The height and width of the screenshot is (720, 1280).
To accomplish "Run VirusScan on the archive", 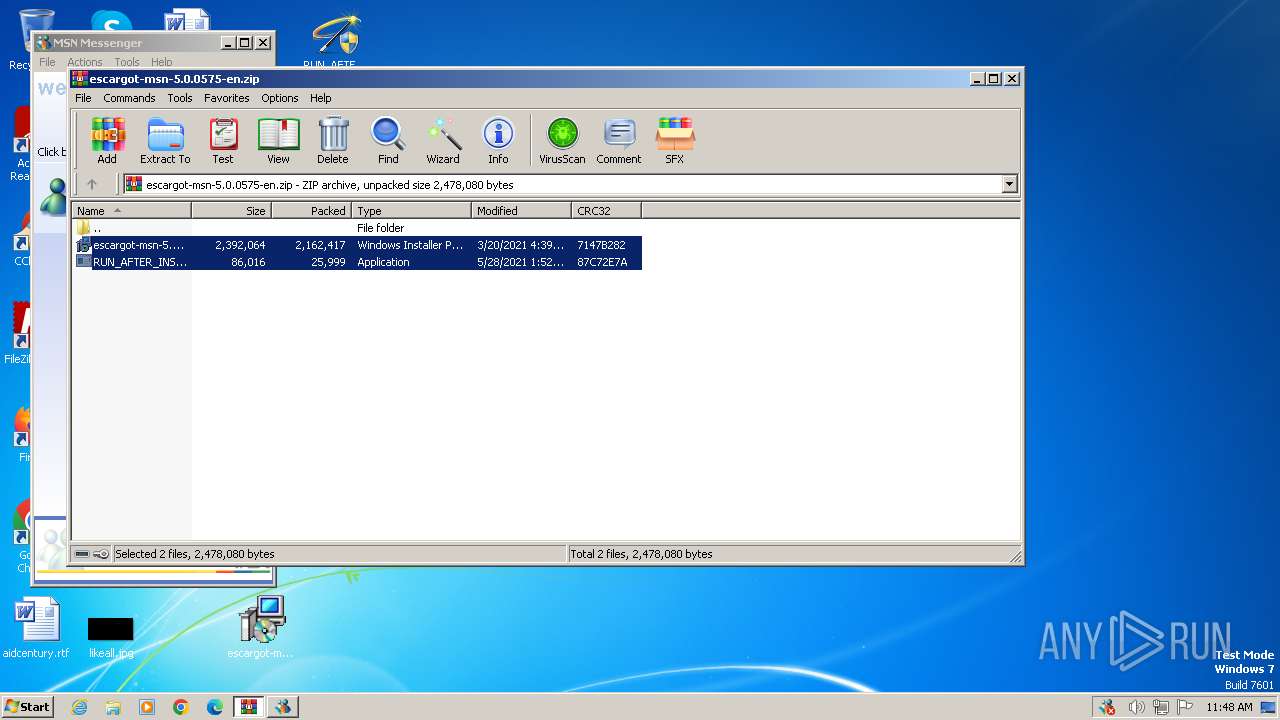I will [x=562, y=140].
